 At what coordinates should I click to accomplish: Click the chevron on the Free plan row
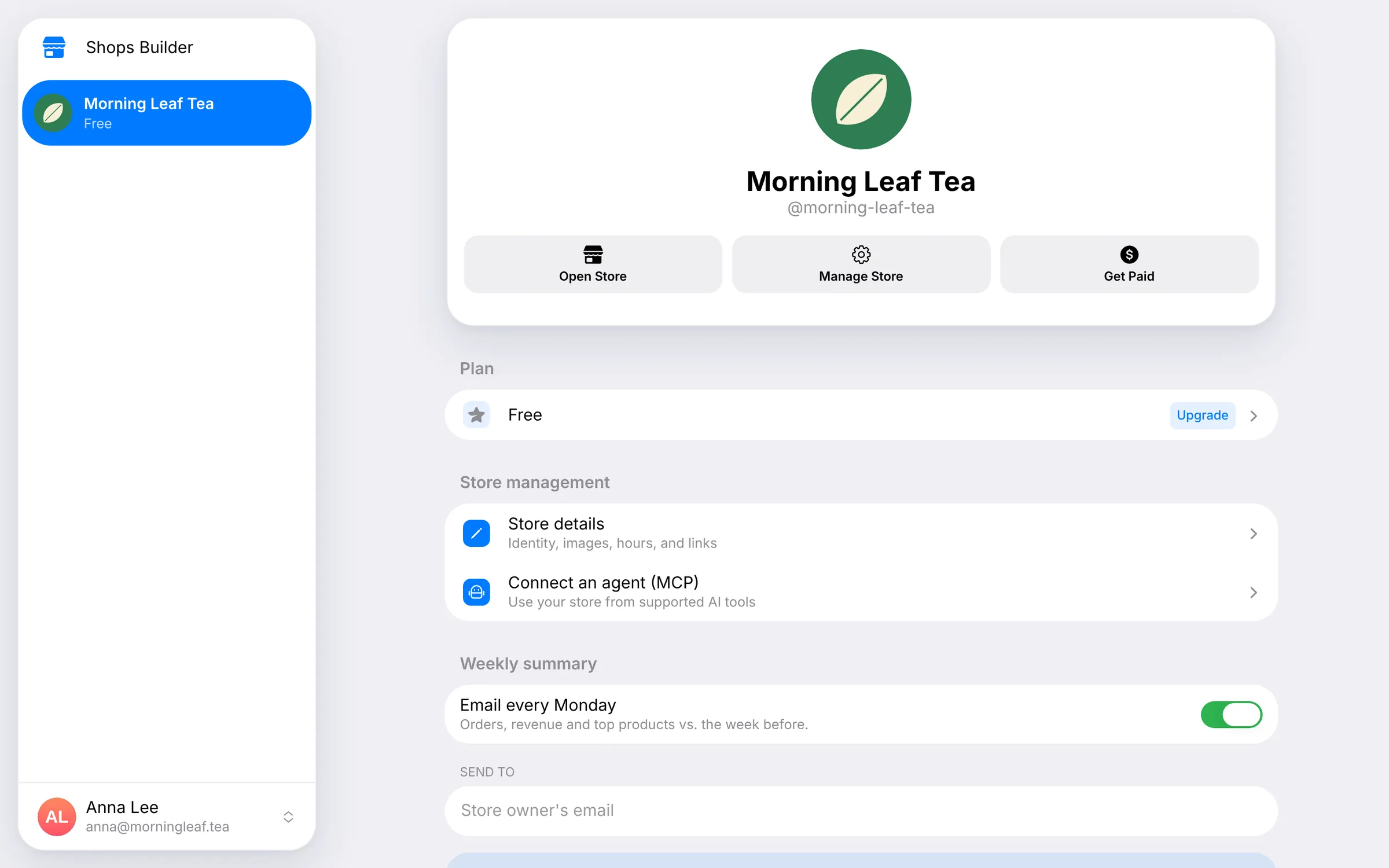1254,416
